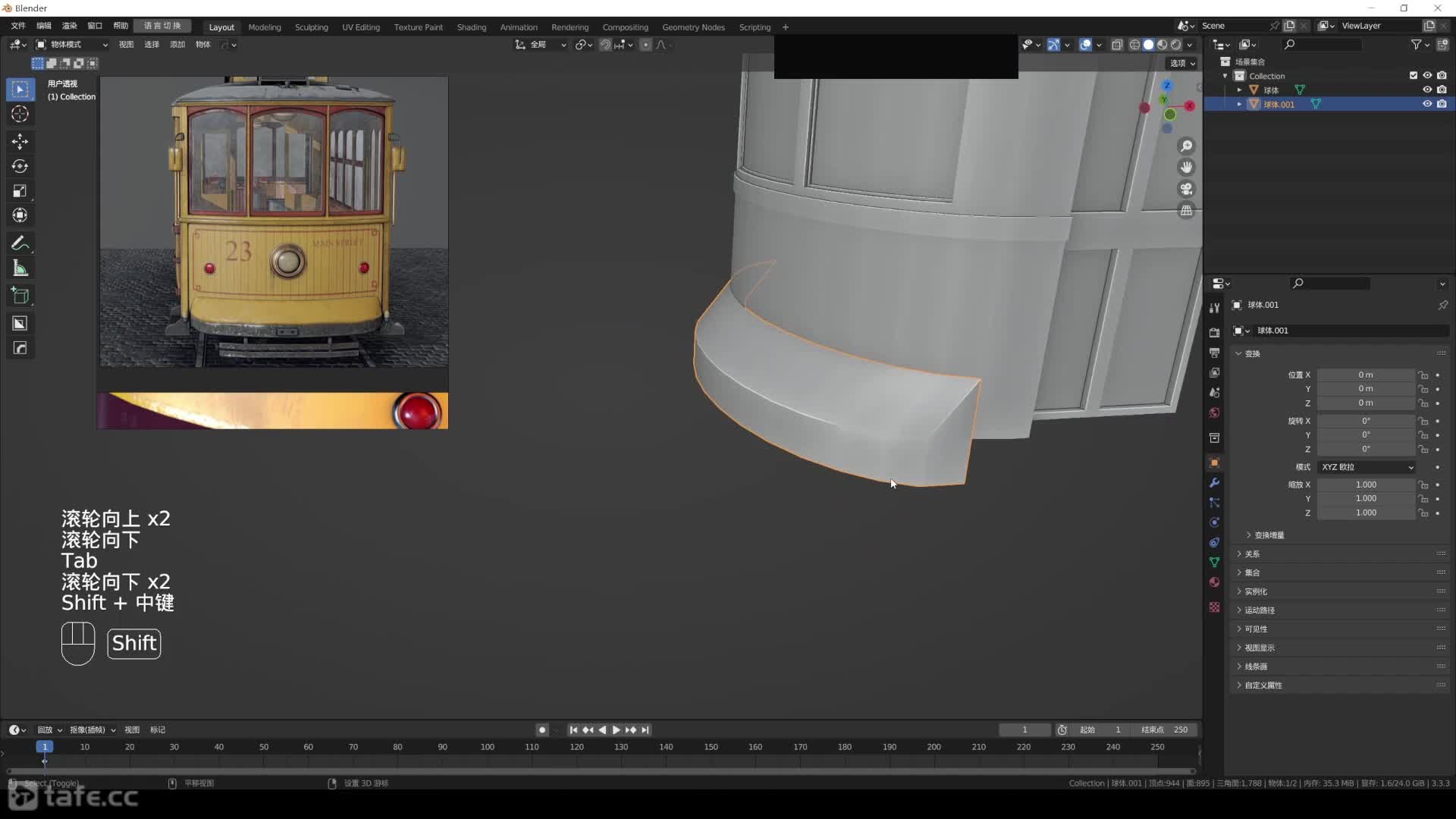Click the viewport zoom magnifier icon

click(1187, 146)
